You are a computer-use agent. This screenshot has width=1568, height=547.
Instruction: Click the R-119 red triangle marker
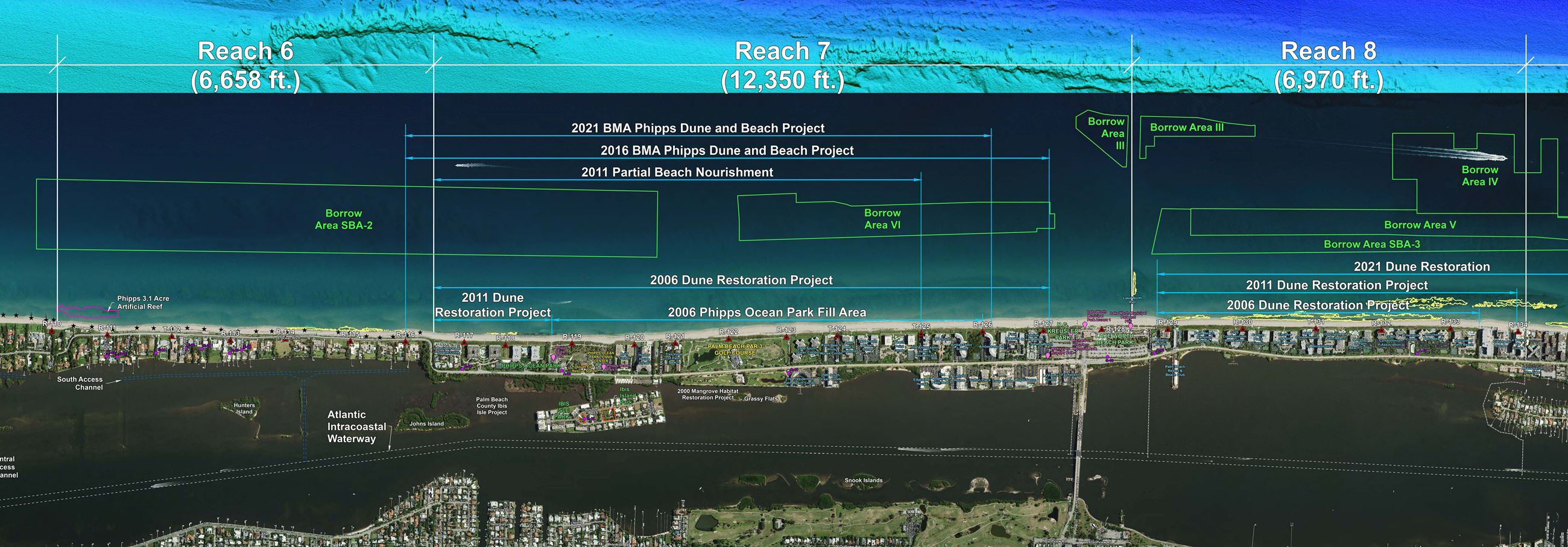[x=572, y=344]
